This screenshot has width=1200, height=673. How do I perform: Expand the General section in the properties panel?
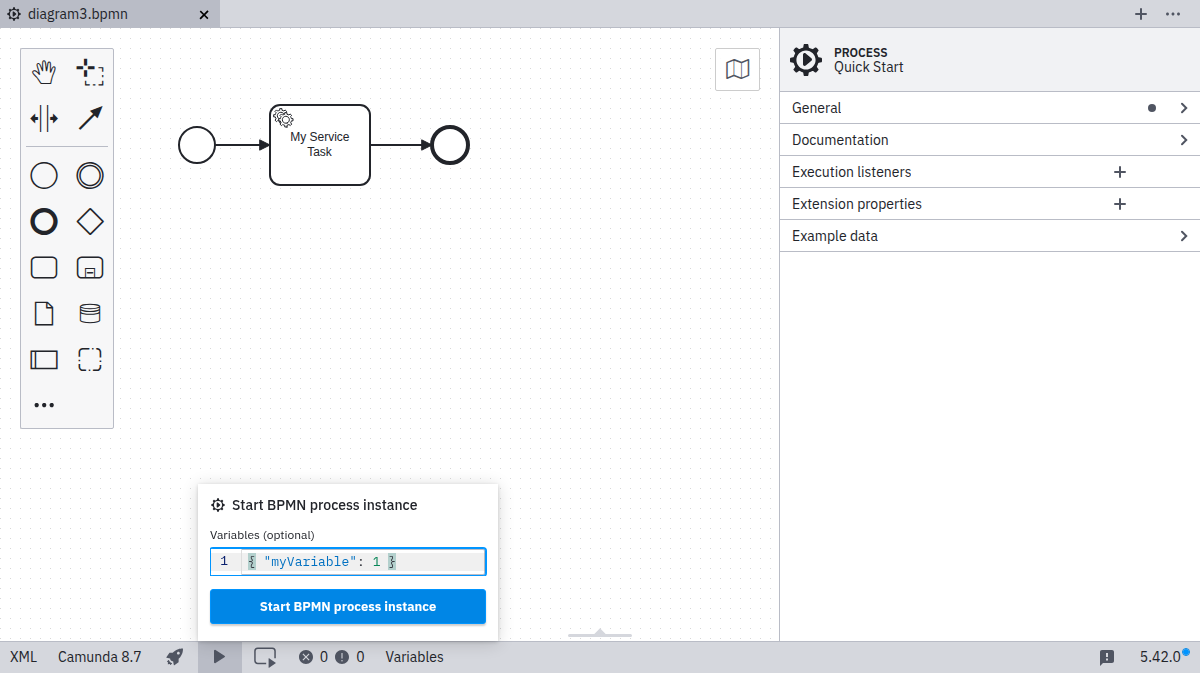coord(989,107)
